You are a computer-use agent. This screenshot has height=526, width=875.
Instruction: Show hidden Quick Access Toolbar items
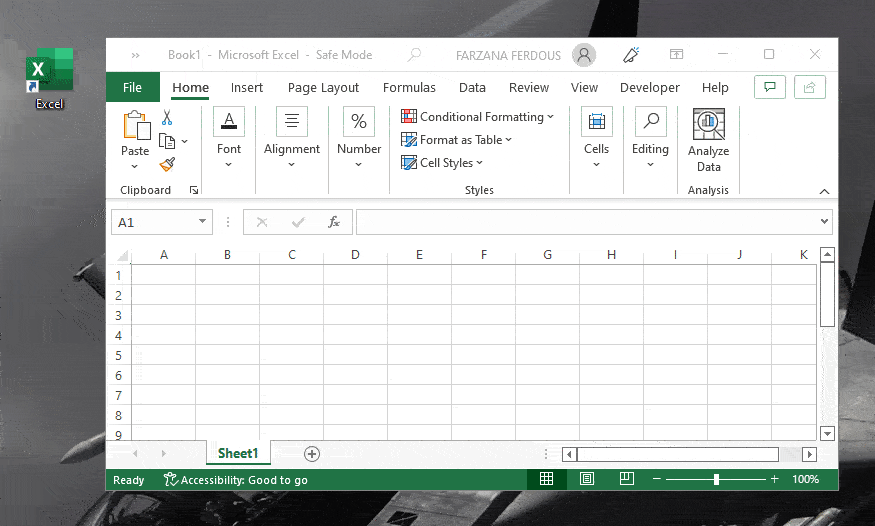click(x=136, y=55)
